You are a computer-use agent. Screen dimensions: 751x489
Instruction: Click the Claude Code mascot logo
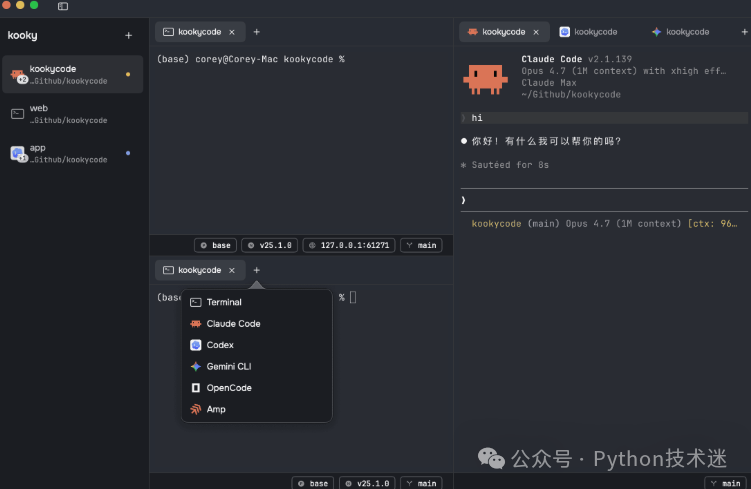[x=485, y=79]
